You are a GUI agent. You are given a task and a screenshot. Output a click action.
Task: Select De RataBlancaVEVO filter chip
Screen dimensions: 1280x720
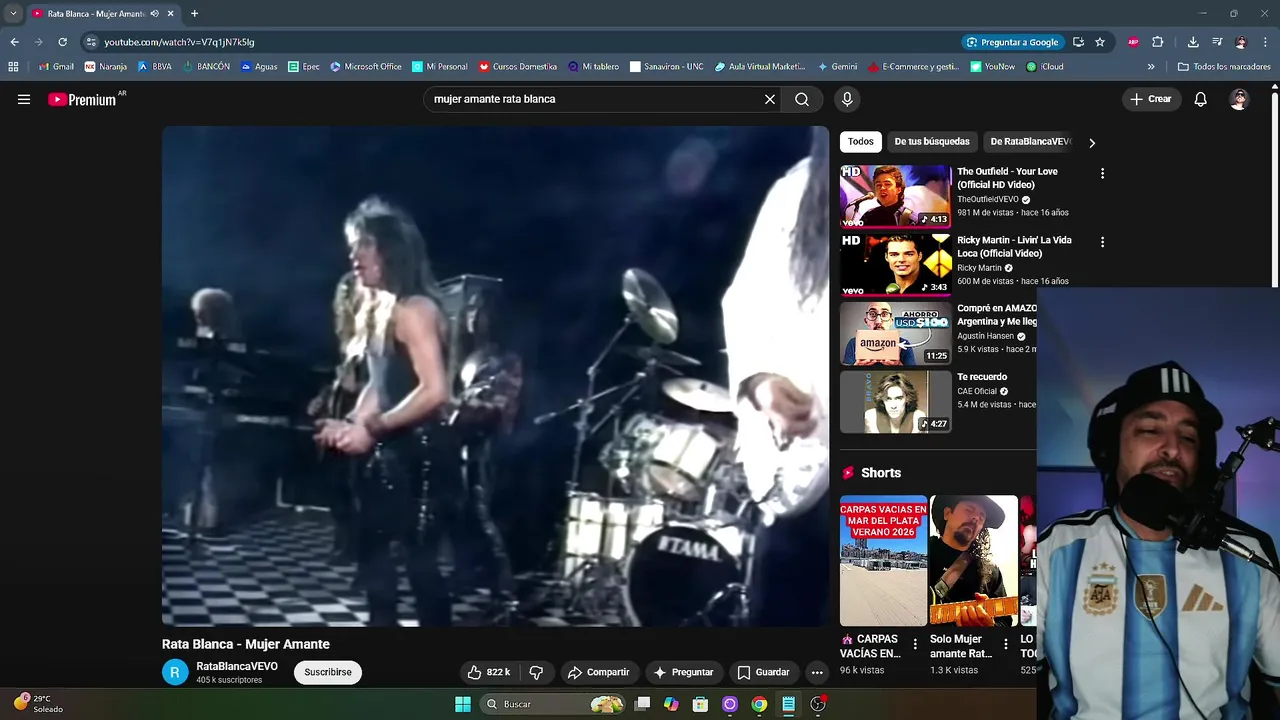click(x=1031, y=142)
